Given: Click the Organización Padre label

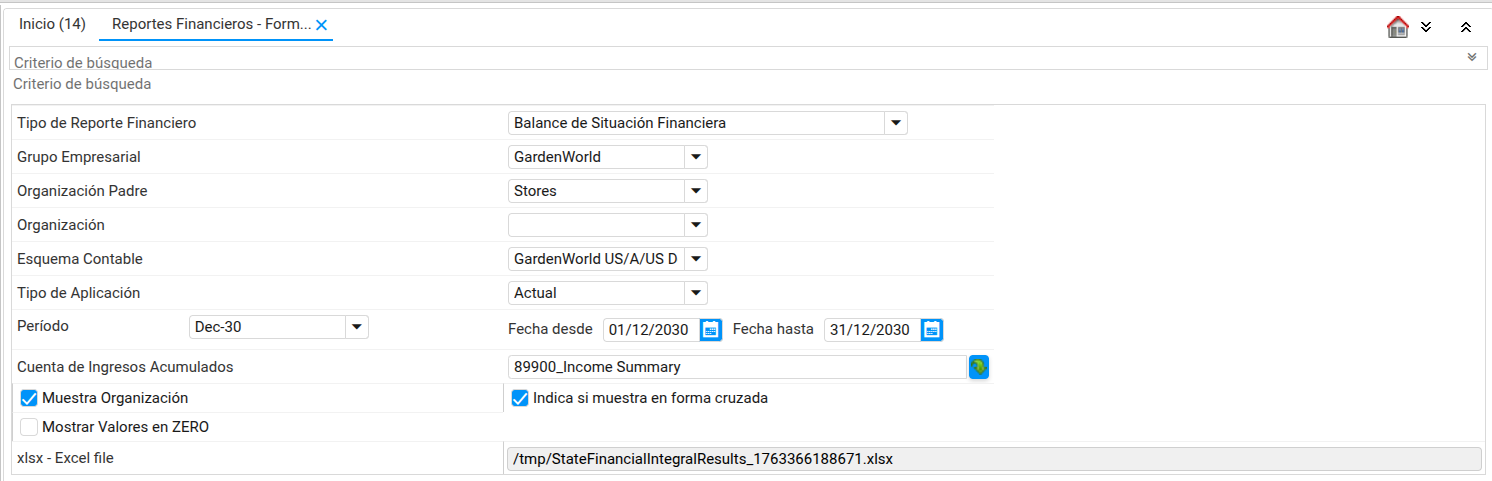Looking at the screenshot, I should pos(83,191).
